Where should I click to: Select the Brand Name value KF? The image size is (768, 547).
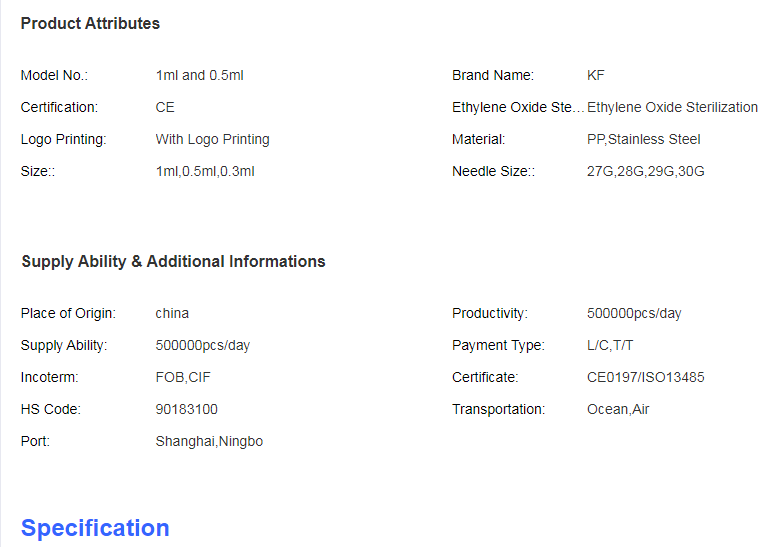(x=596, y=75)
